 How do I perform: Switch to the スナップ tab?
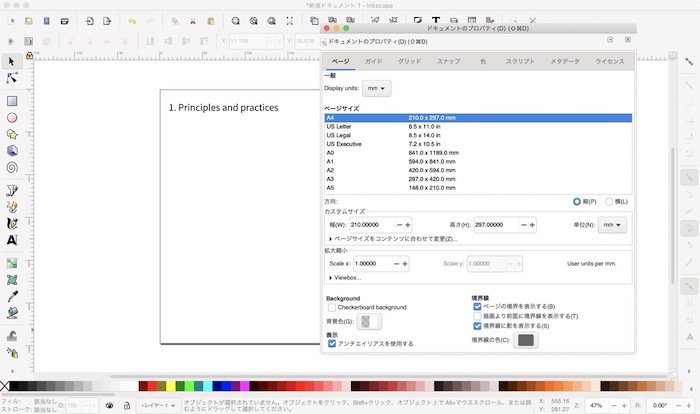coord(448,61)
